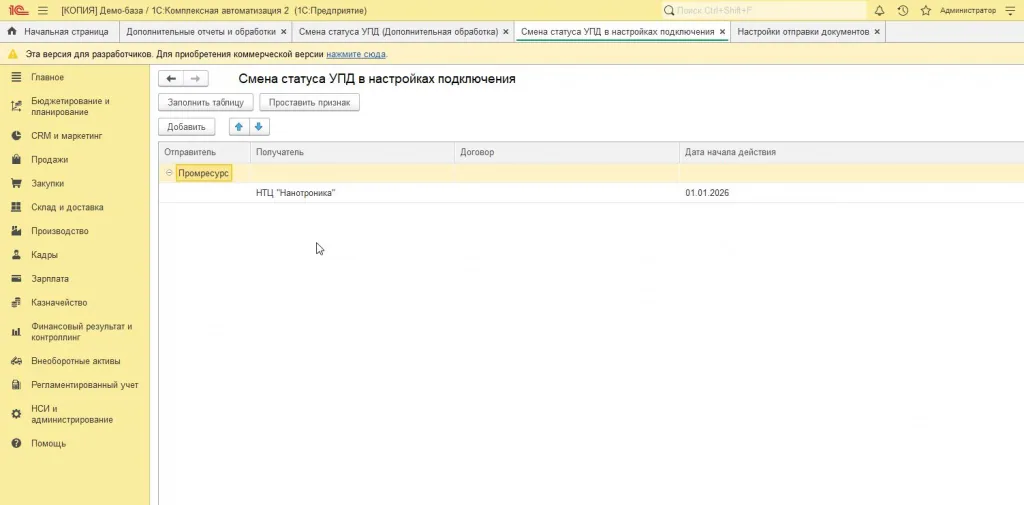This screenshot has width=1024, height=505.
Task: Select the Промресурс sender cell
Action: [x=204, y=173]
